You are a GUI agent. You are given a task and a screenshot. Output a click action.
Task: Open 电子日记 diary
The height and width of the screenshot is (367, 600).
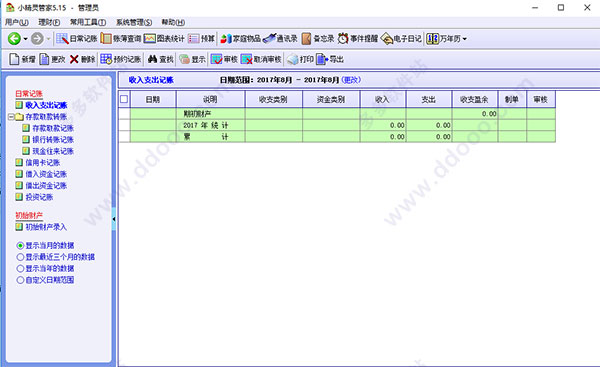(401, 39)
